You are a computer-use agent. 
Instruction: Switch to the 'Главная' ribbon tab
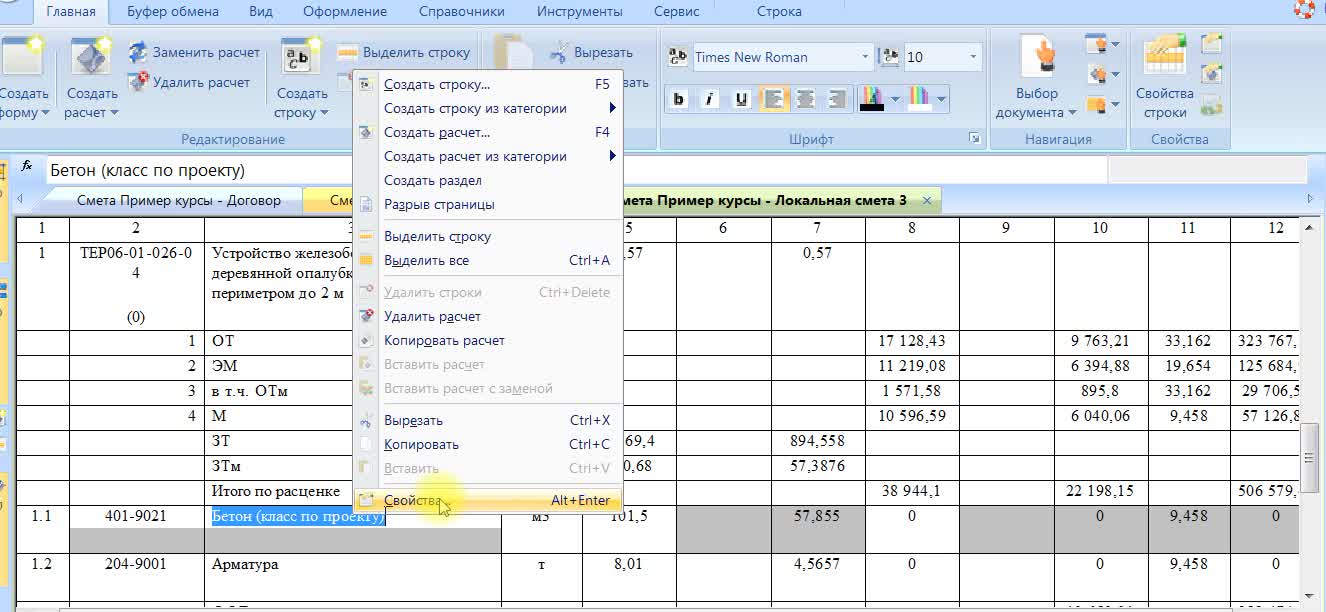click(x=70, y=12)
